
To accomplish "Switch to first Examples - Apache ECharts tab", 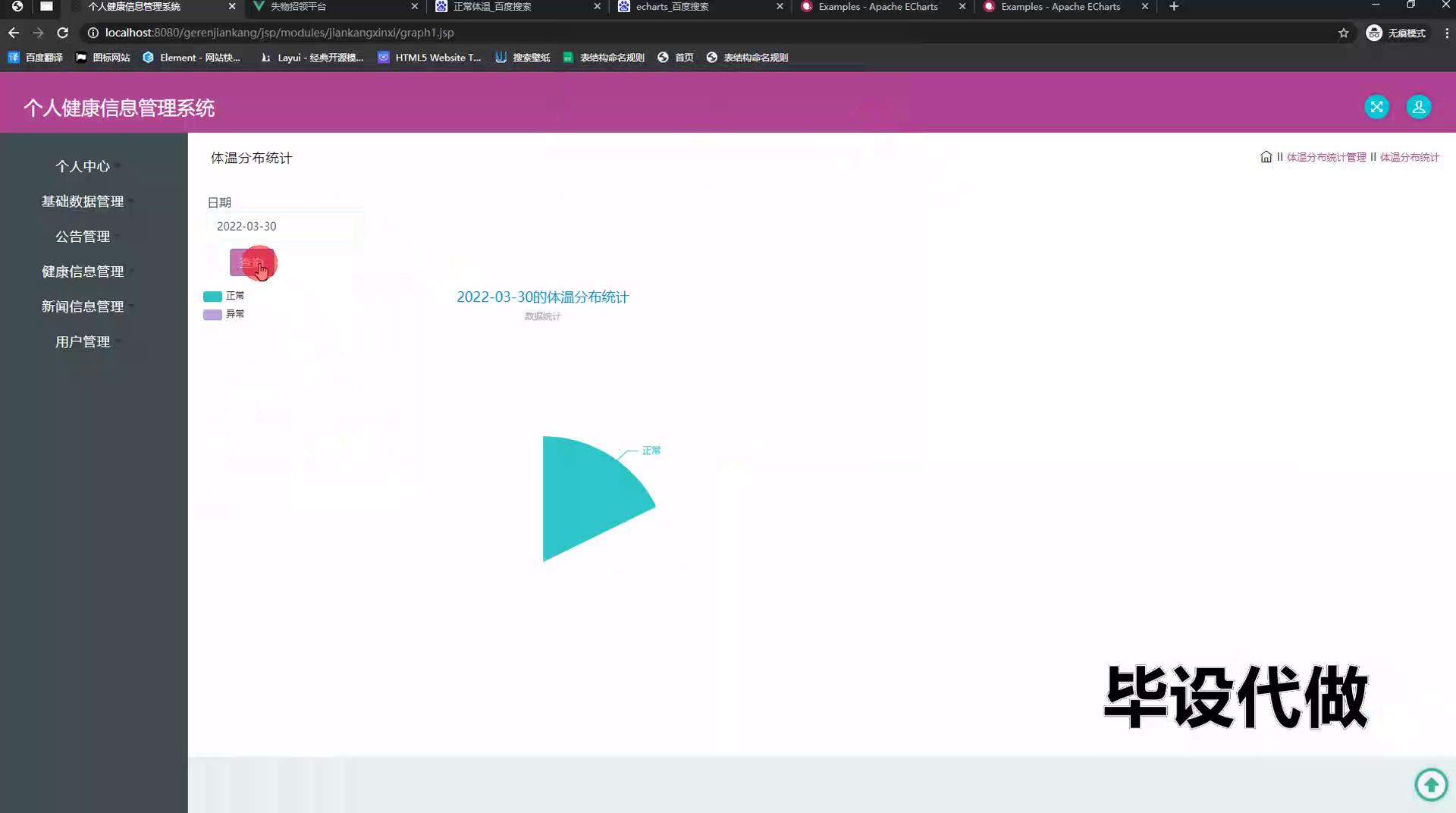I will point(883,7).
